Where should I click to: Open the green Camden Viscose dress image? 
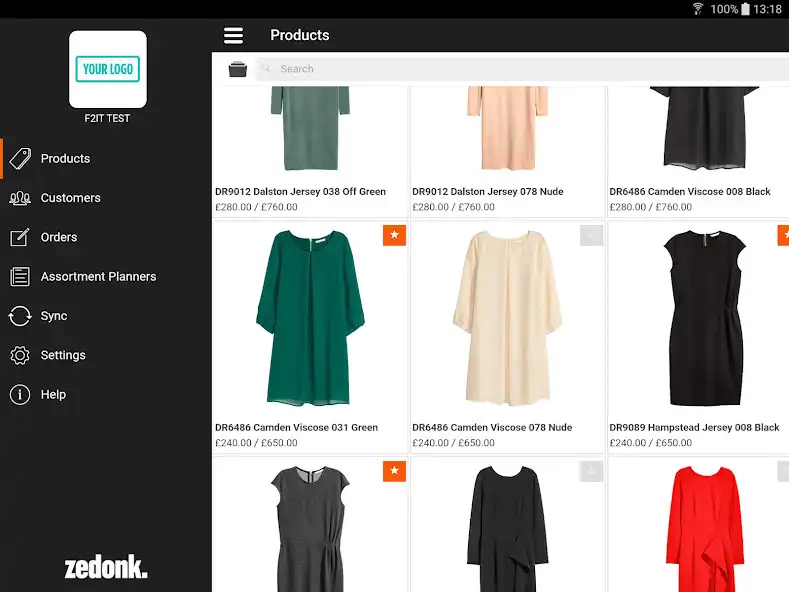point(310,318)
